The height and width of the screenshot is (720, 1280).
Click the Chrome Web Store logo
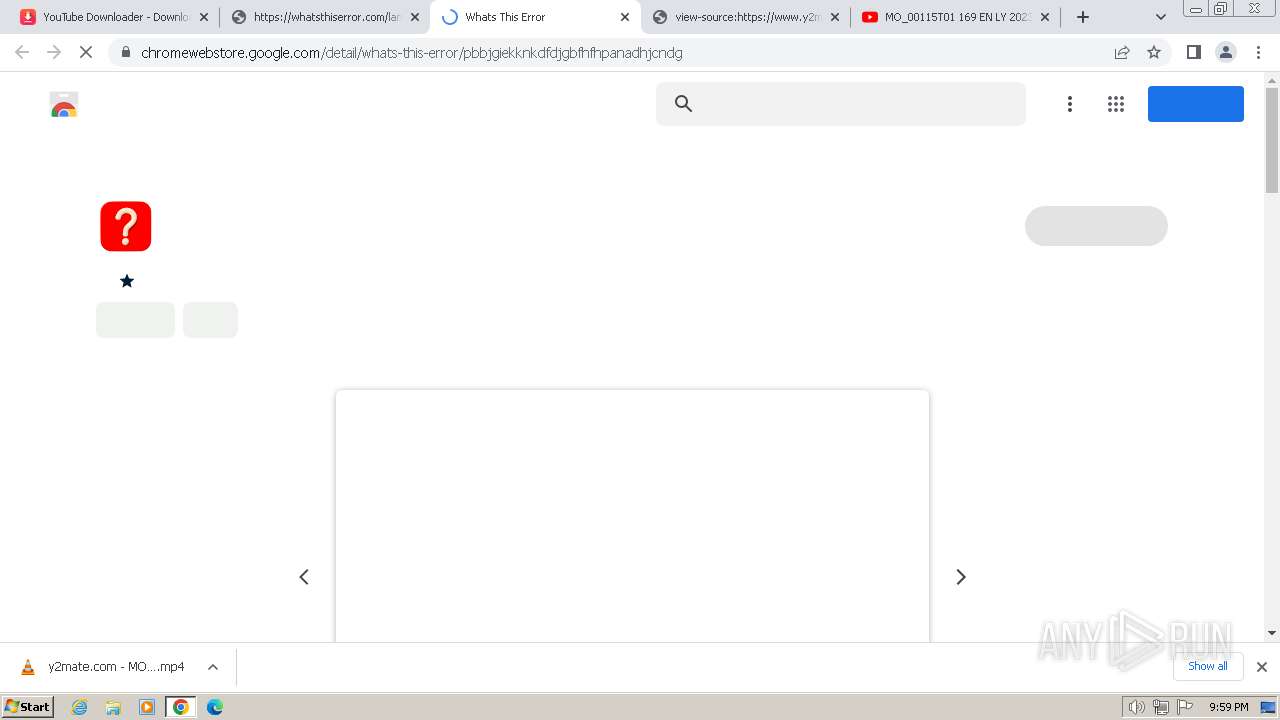[64, 104]
